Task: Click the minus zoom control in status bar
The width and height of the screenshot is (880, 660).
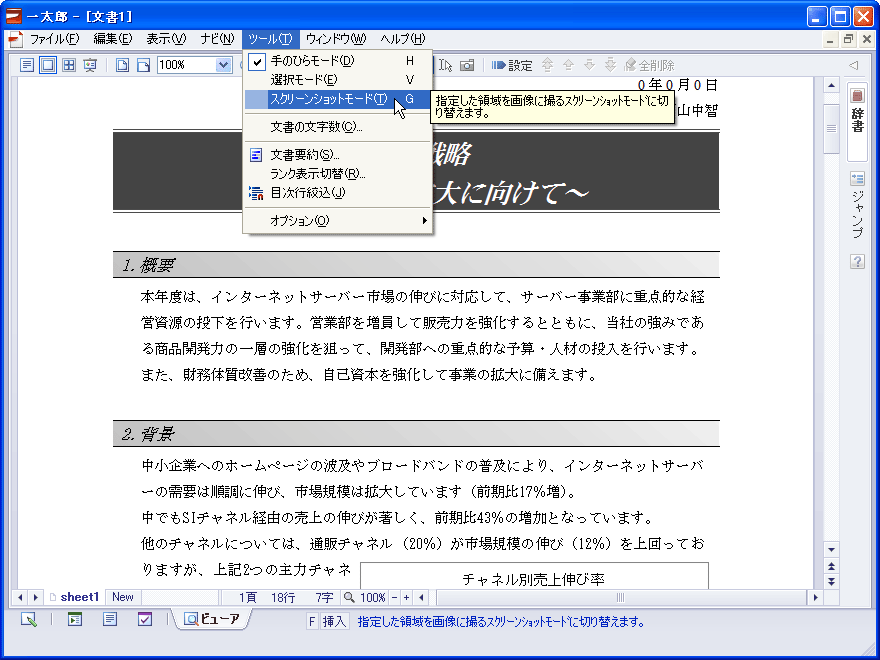Action: pos(393,597)
